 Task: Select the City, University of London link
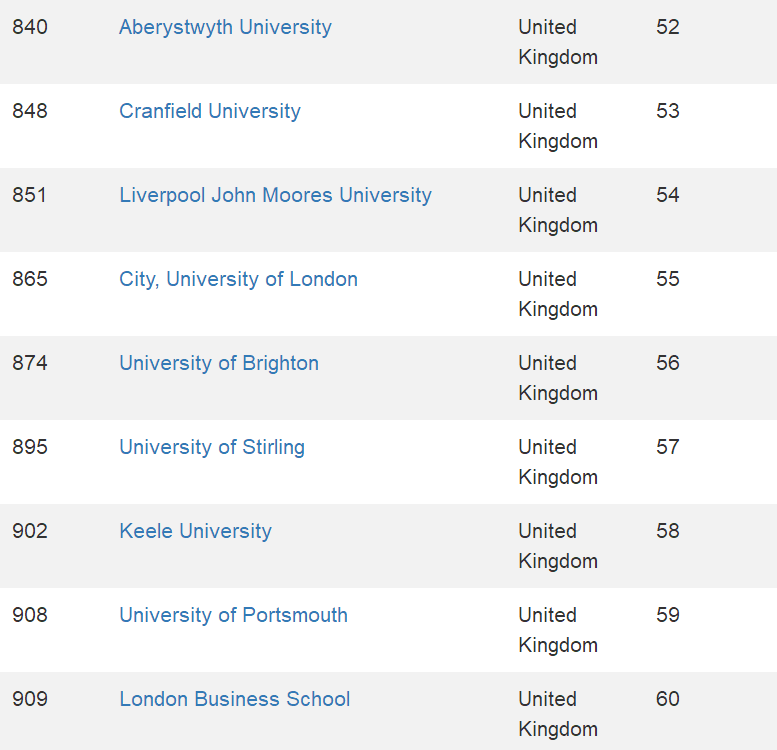[x=238, y=279]
